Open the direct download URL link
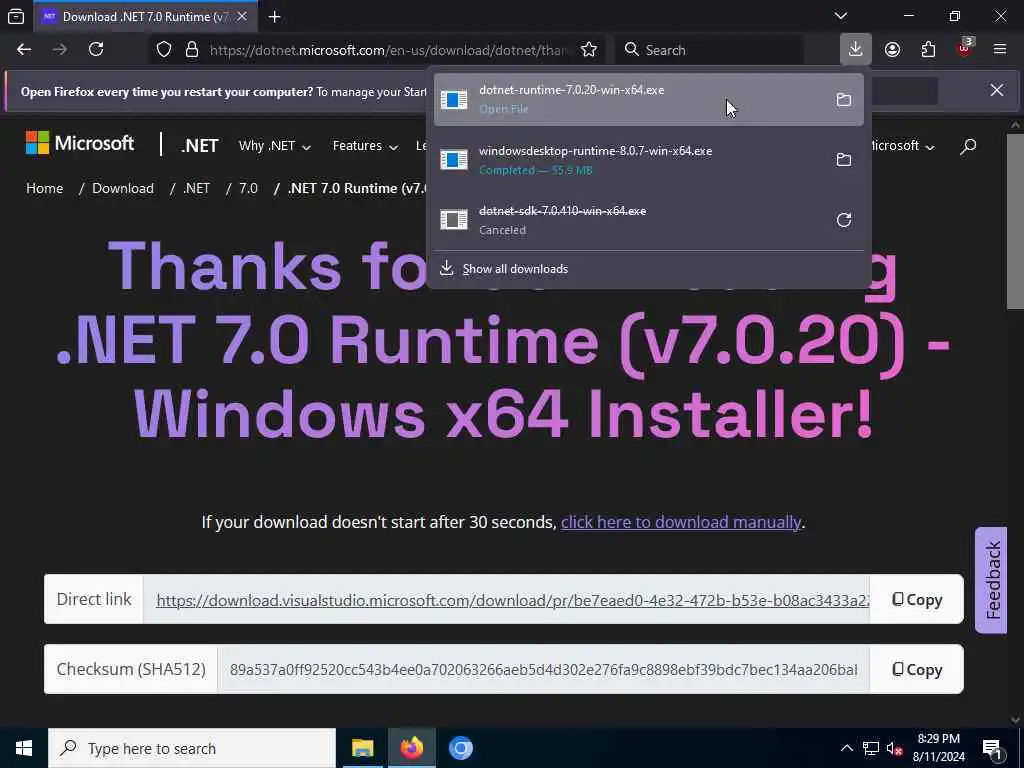Image resolution: width=1024 pixels, height=768 pixels. [x=513, y=600]
